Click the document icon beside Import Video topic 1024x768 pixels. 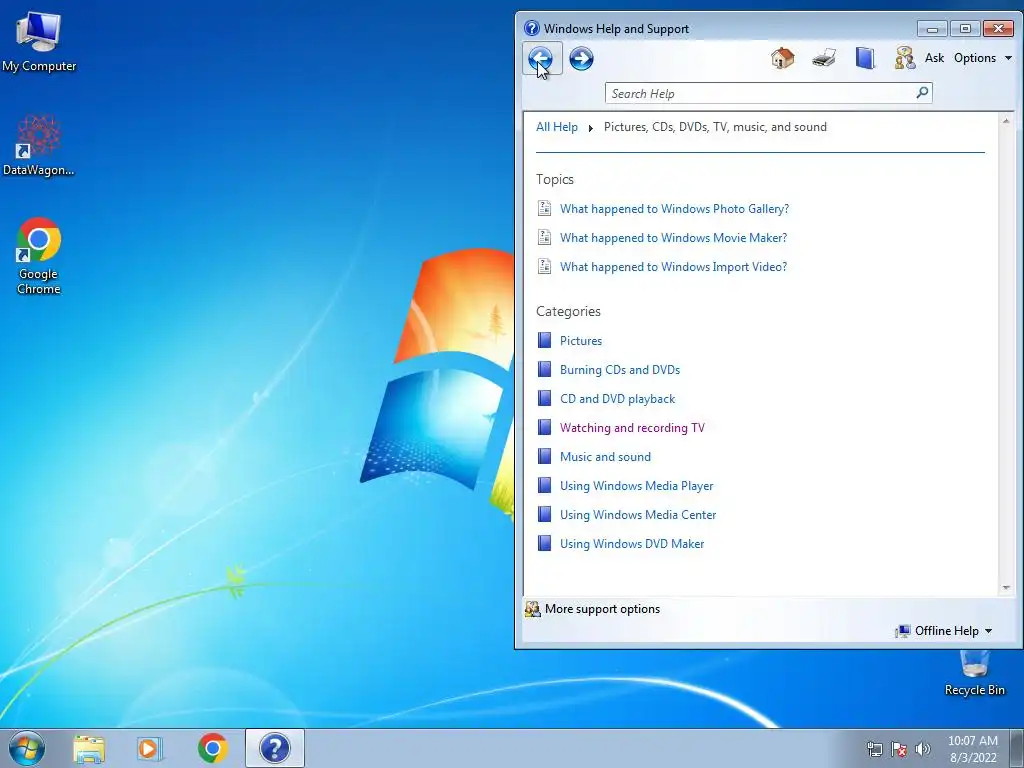[x=544, y=266]
